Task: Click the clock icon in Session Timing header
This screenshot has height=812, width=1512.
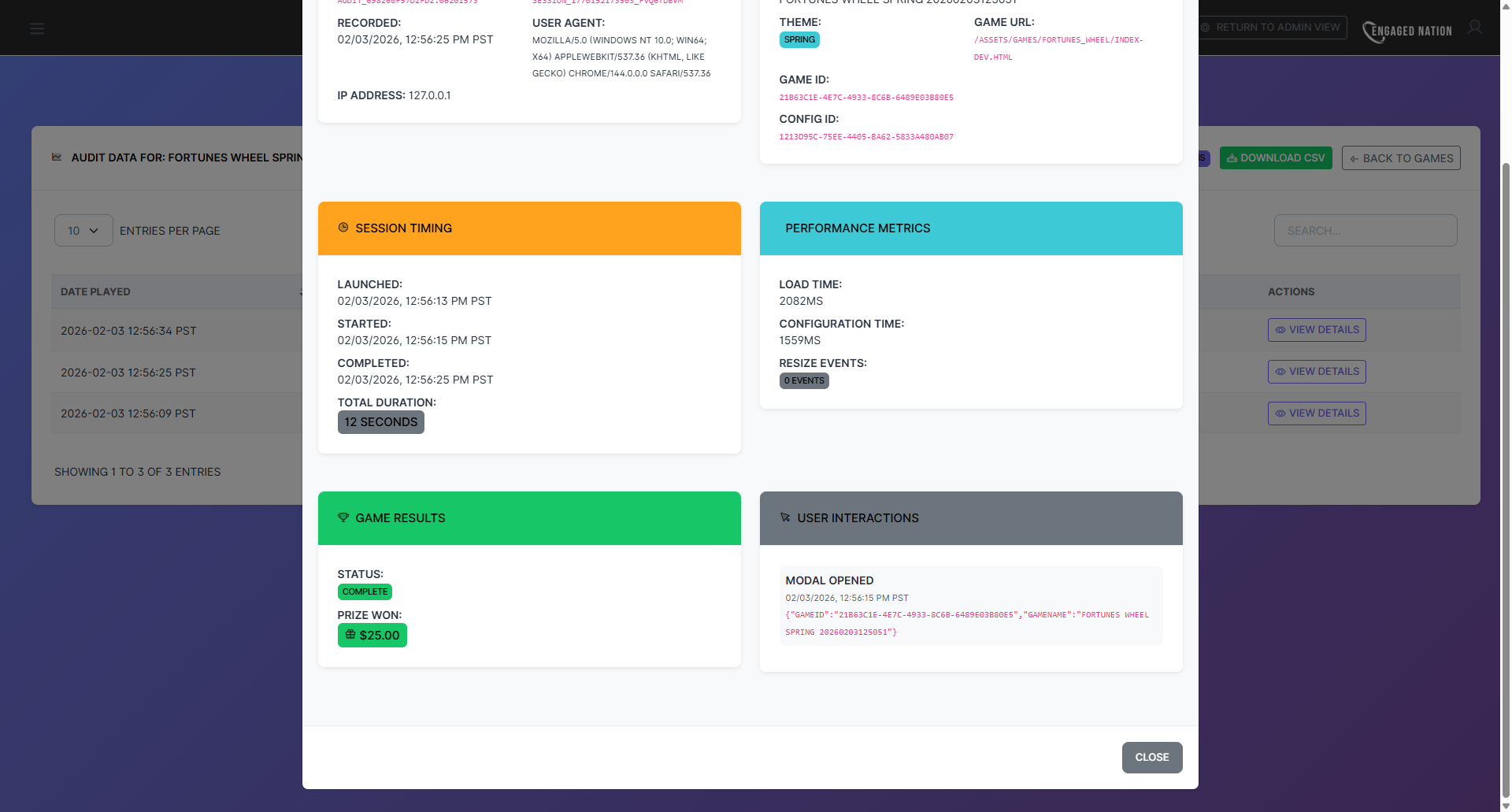Action: 343,228
